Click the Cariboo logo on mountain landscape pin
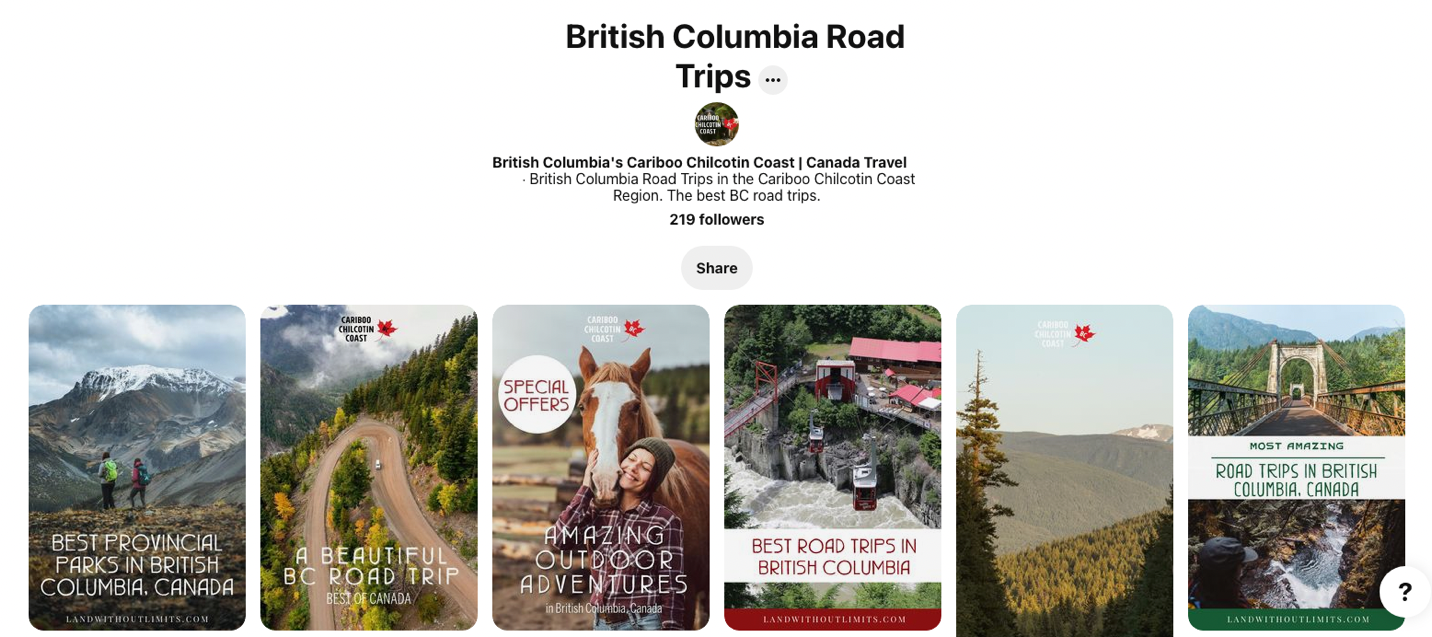The height and width of the screenshot is (637, 1432). click(1064, 333)
